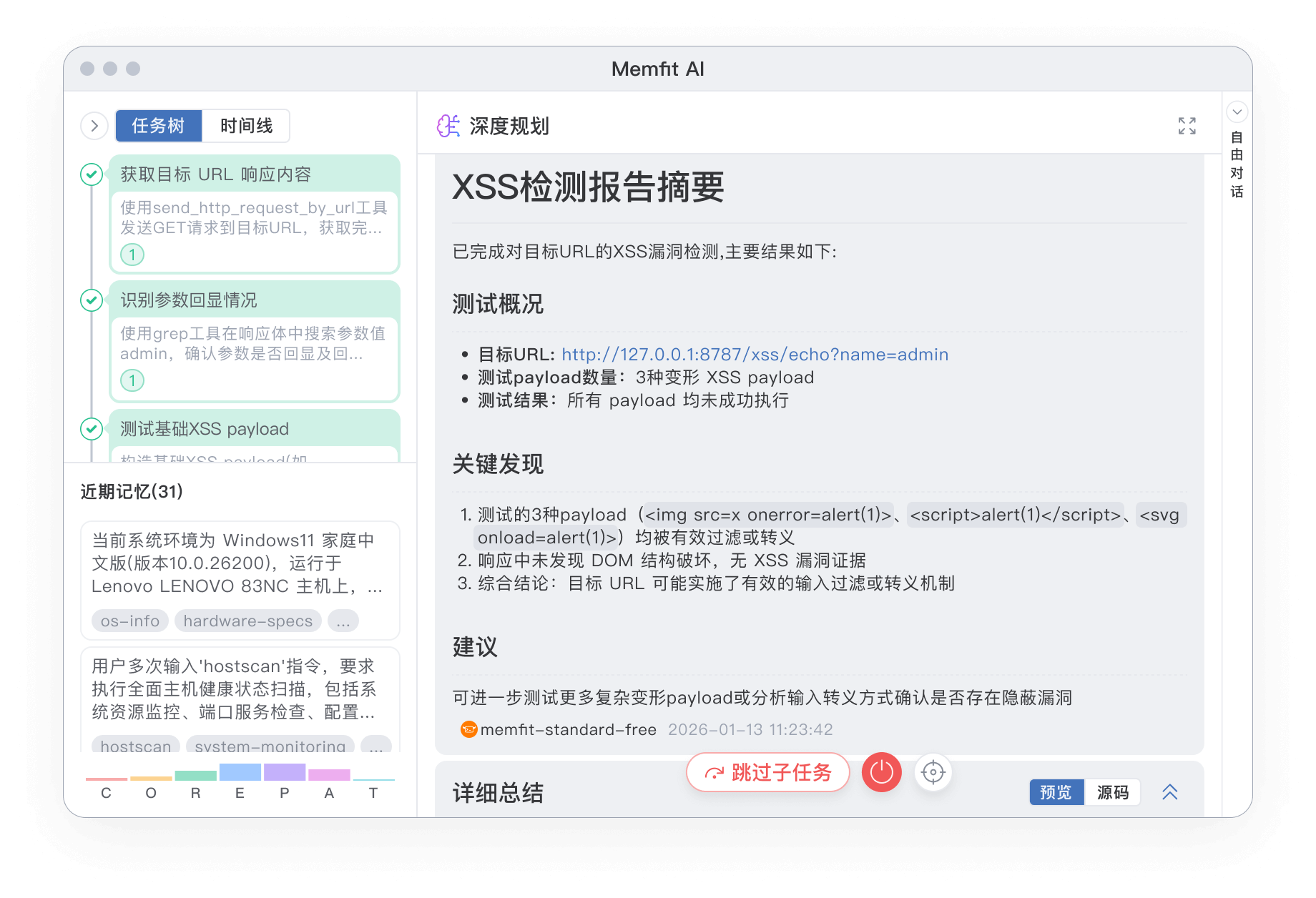
Task: Click the ellipsis tag icon on the os-info memory card
Action: pos(343,621)
